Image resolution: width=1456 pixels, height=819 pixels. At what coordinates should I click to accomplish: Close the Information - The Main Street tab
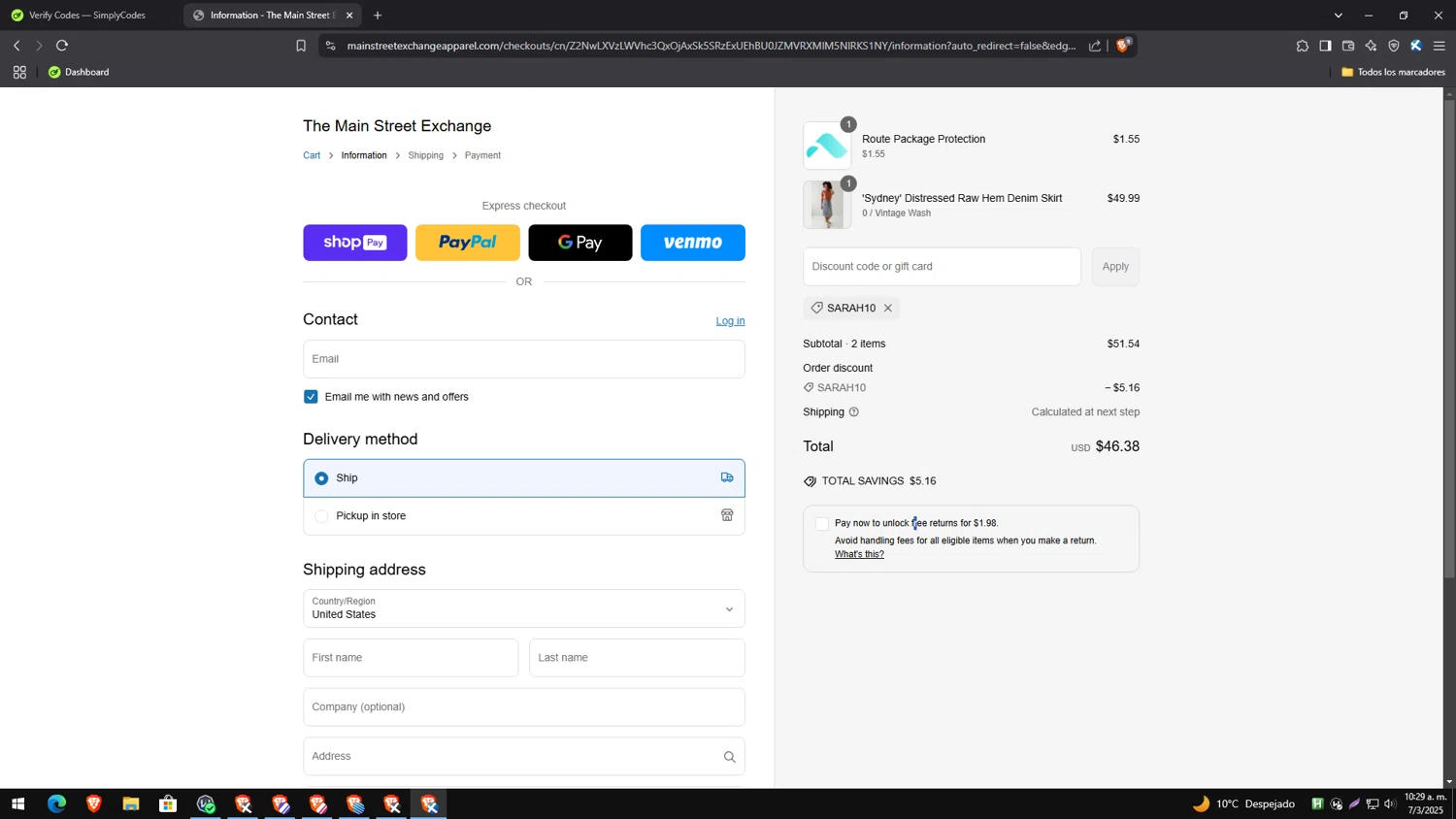click(349, 16)
